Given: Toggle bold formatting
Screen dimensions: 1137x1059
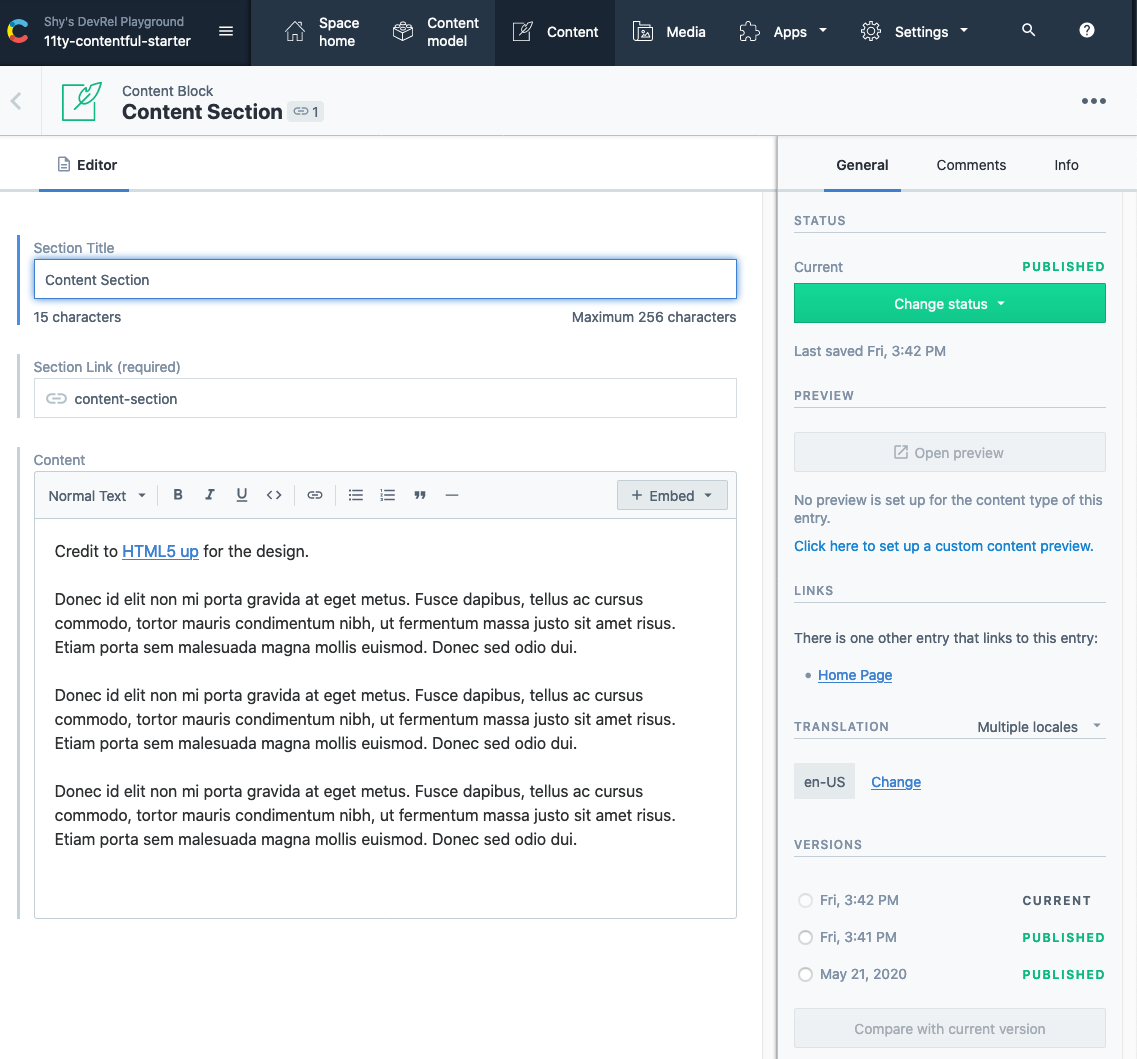Looking at the screenshot, I should coord(178,495).
